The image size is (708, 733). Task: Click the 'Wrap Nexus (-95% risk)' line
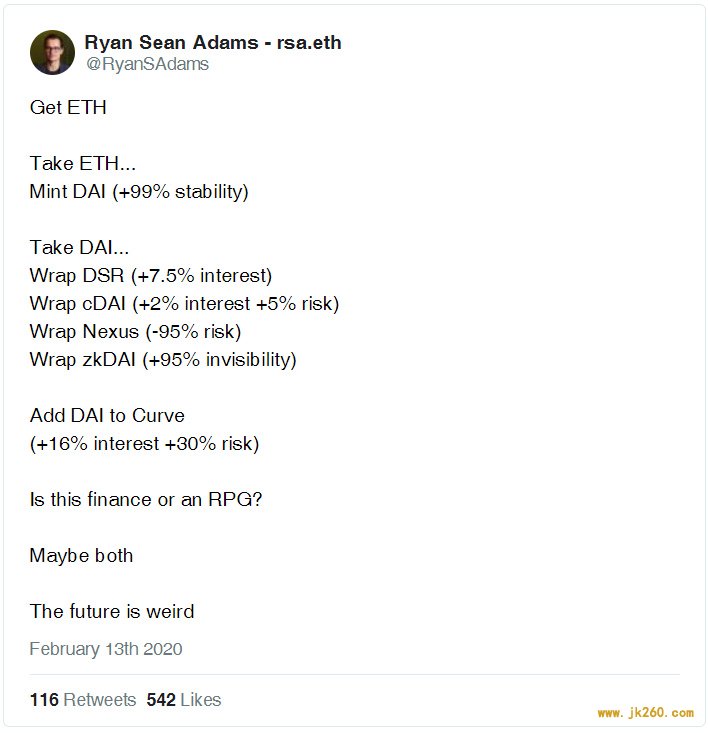pyautogui.click(x=135, y=331)
